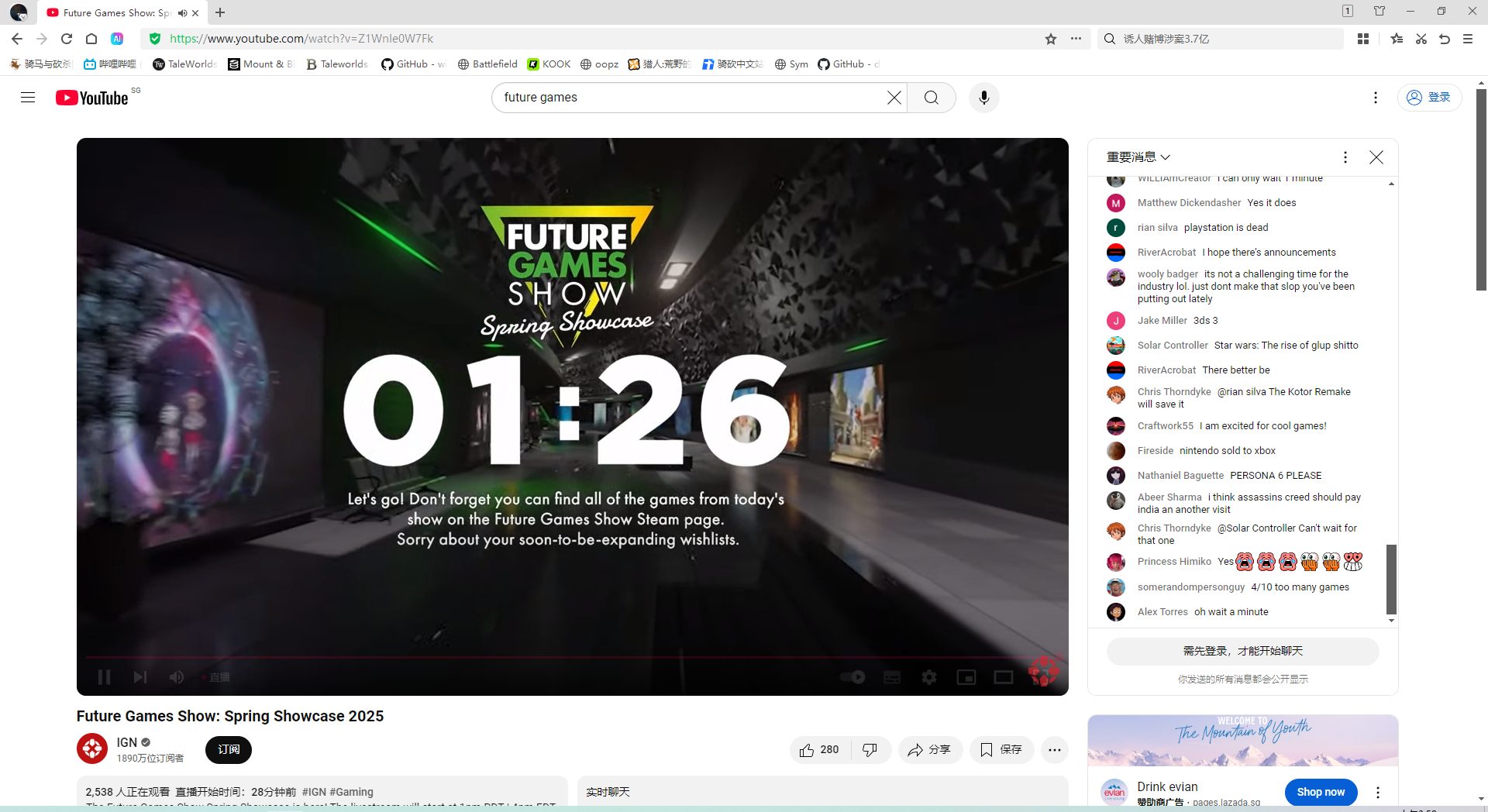Image resolution: width=1488 pixels, height=812 pixels.
Task: Expand top chat mode dropdown
Action: coord(1138,157)
